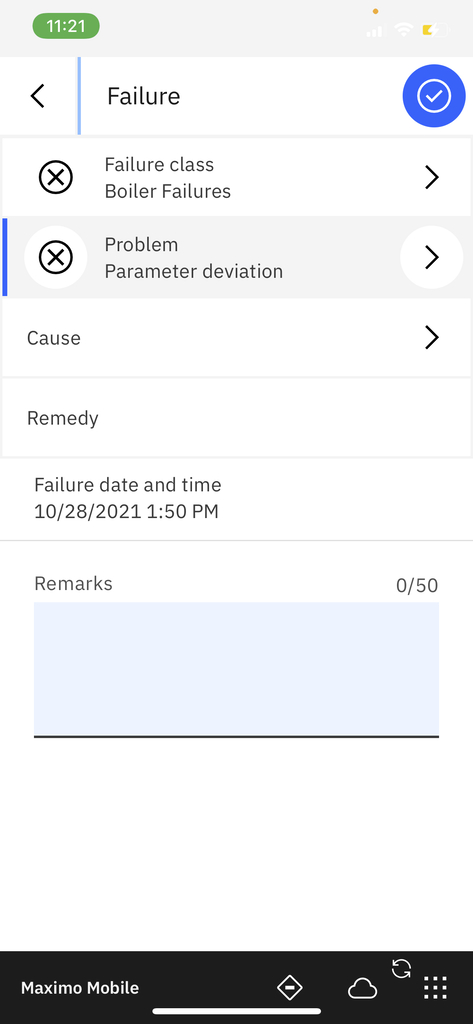Expand Cause selection chevron
The width and height of the screenshot is (473, 1024).
tap(432, 338)
